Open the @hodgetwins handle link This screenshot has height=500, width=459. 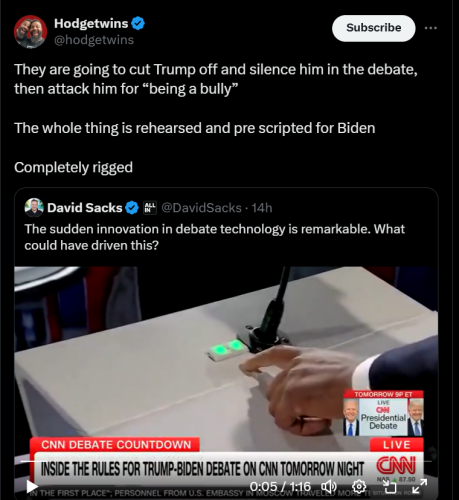coord(94,40)
